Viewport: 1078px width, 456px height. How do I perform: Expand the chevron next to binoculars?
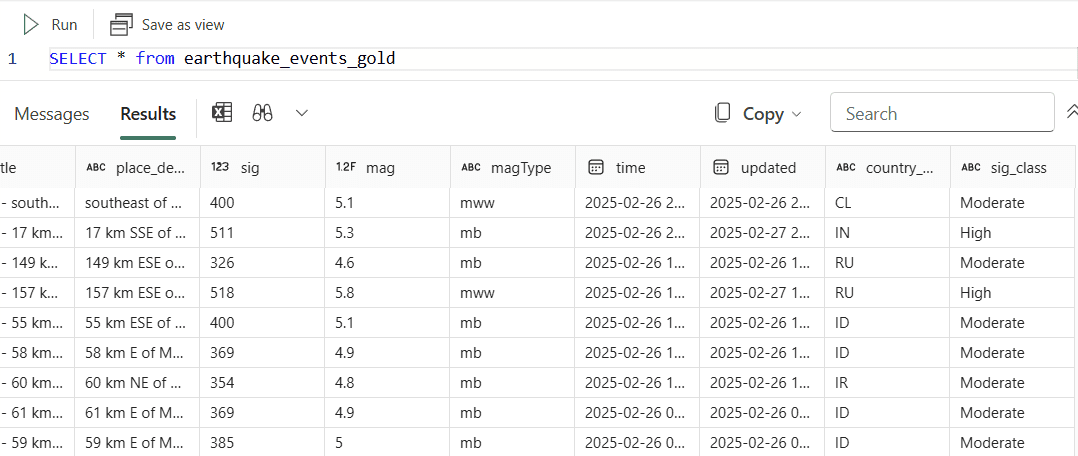pyautogui.click(x=301, y=113)
